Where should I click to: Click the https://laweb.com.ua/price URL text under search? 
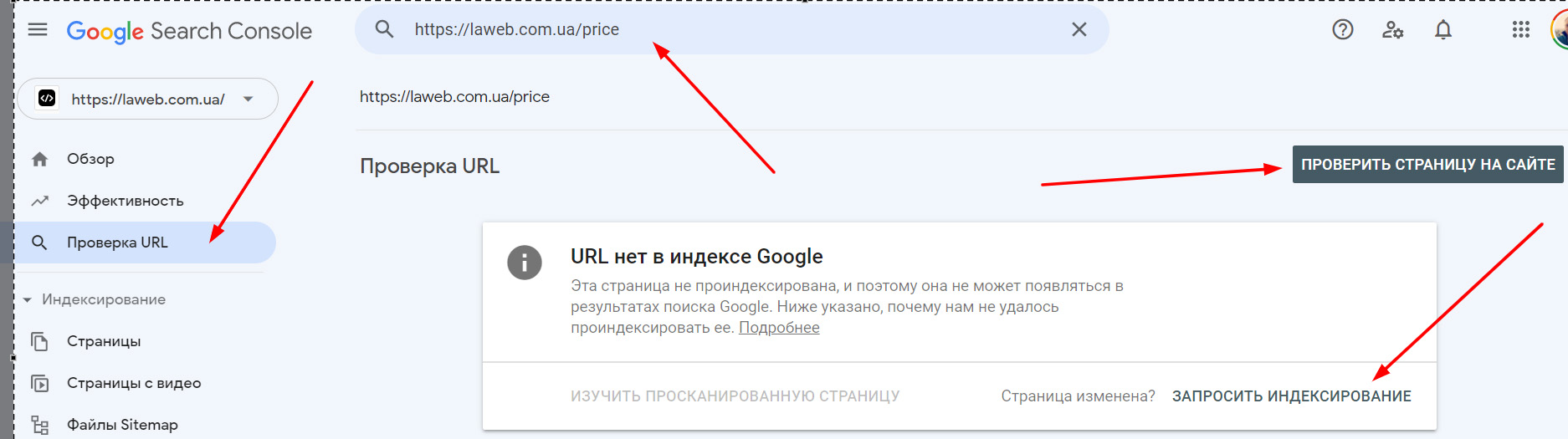(454, 97)
